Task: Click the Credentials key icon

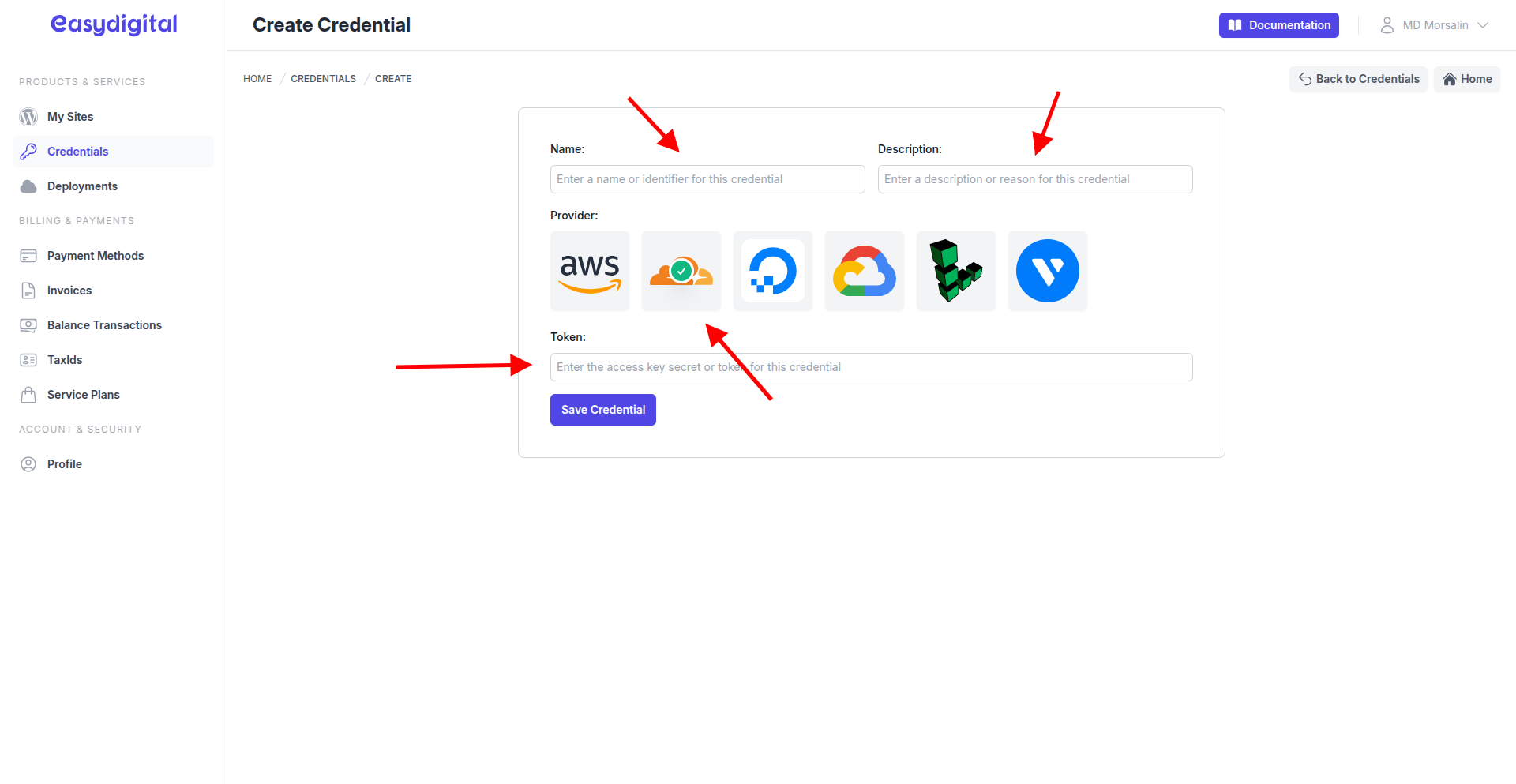Action: [28, 151]
